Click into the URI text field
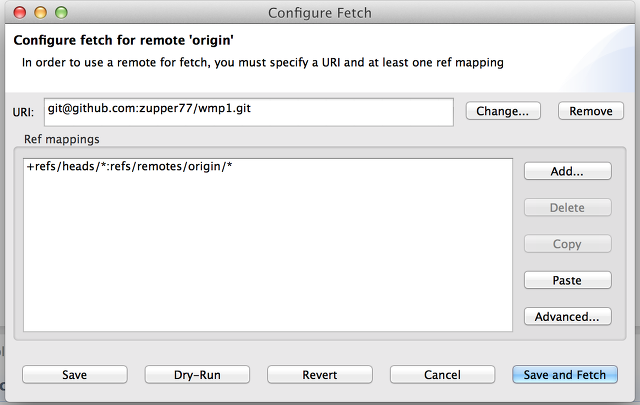Screen dimensions: 640x405 click(x=249, y=112)
